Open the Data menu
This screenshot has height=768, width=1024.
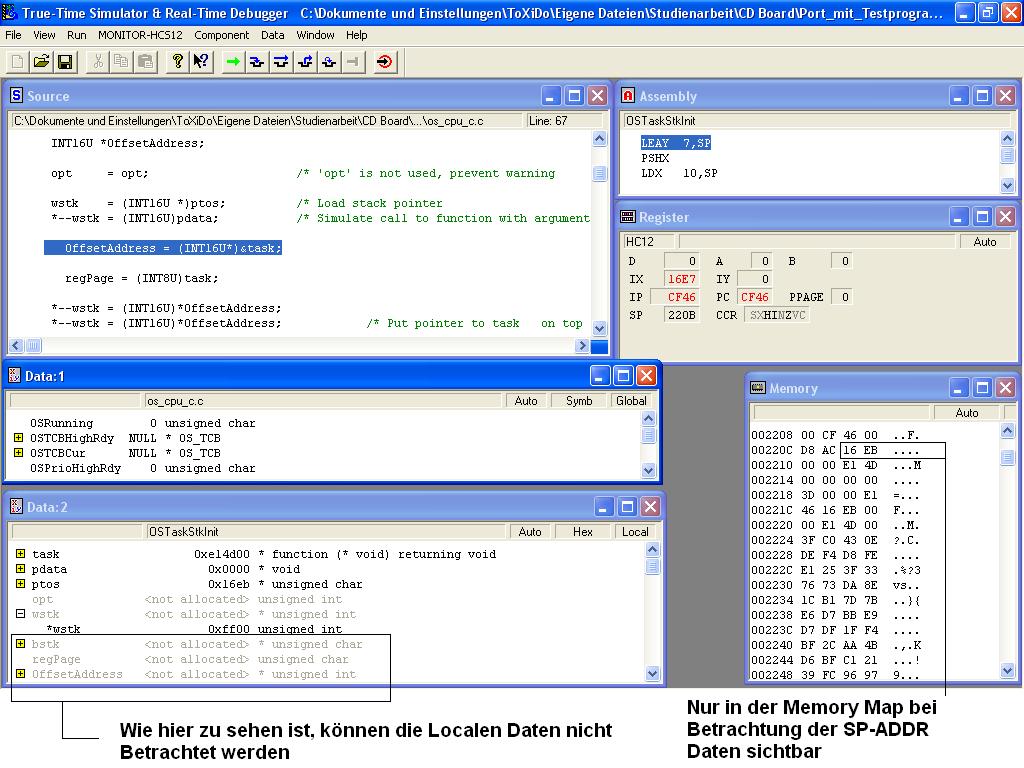(x=272, y=35)
